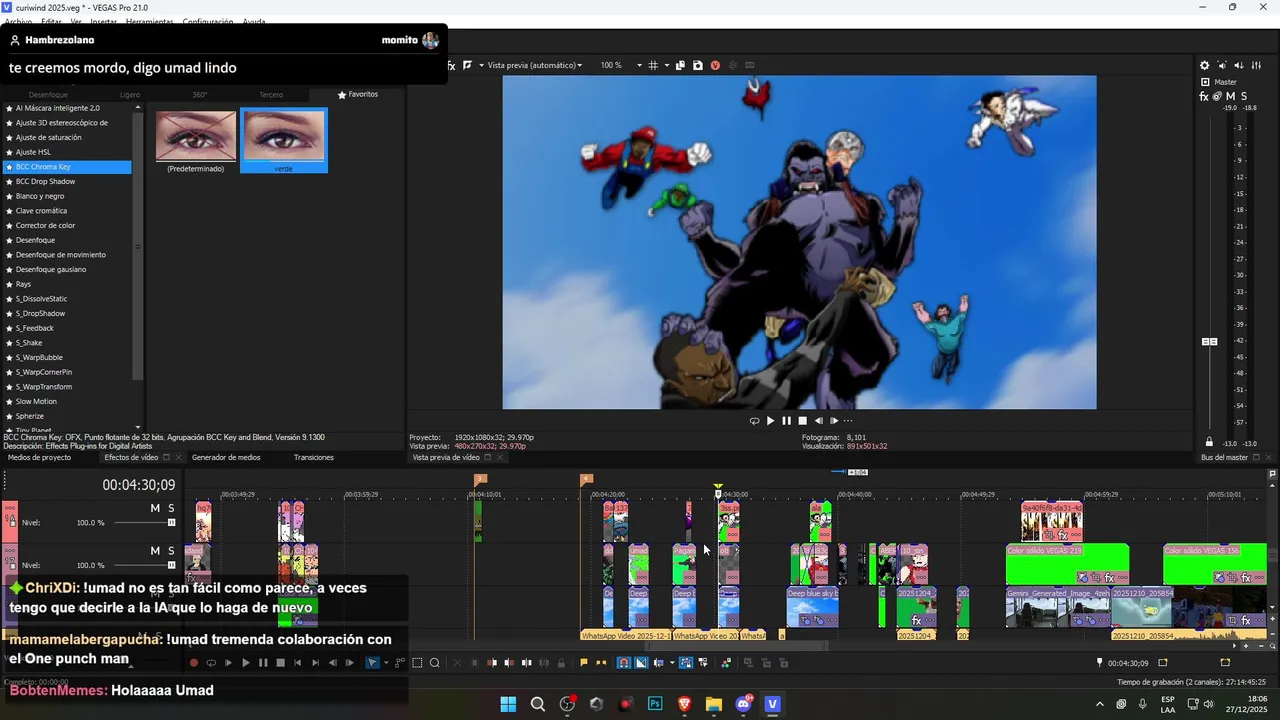Expand the grid overlay options arrow
Screen dimensions: 1280x720
tap(666, 65)
